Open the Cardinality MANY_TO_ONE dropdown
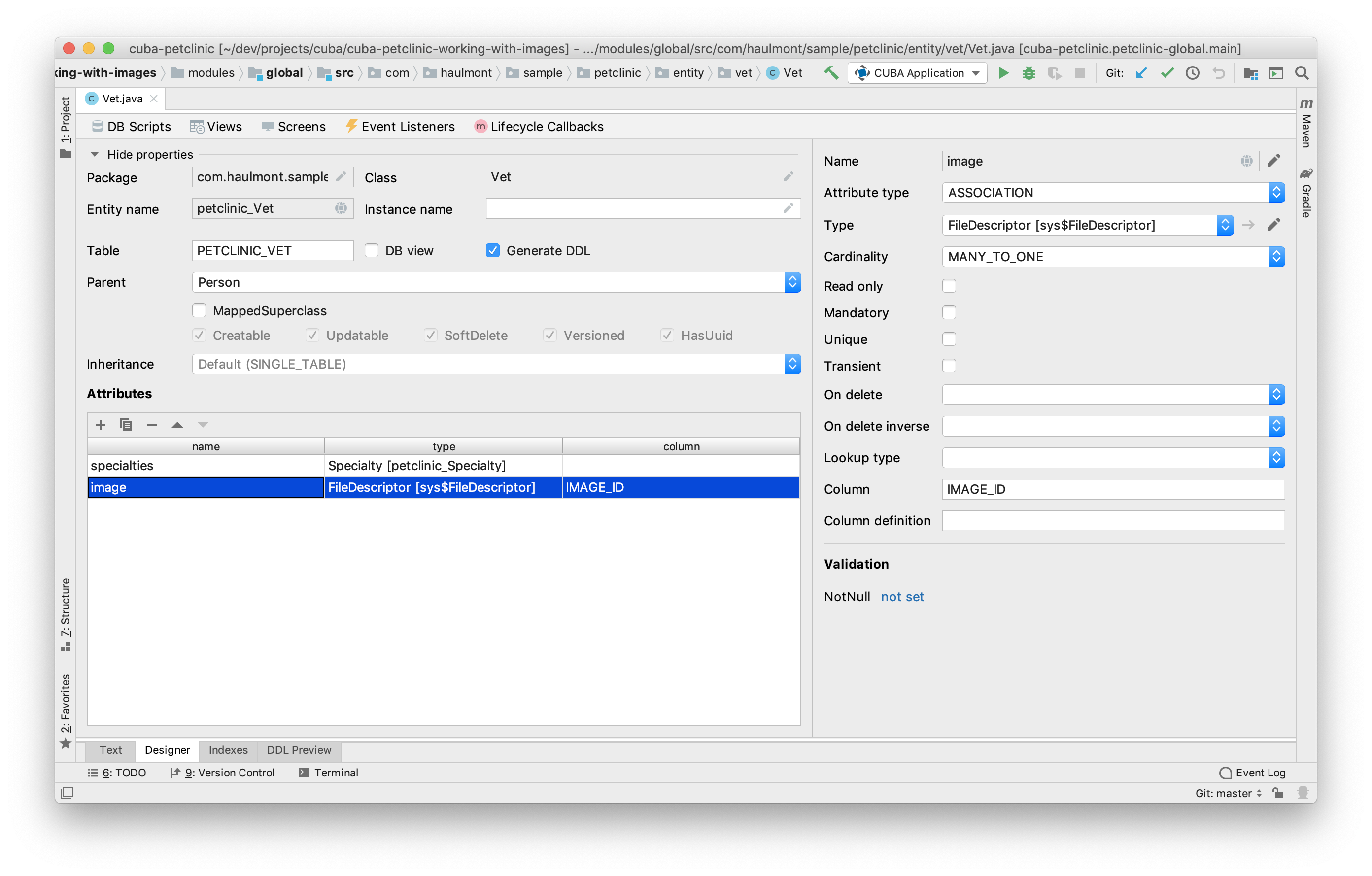 (1113, 257)
